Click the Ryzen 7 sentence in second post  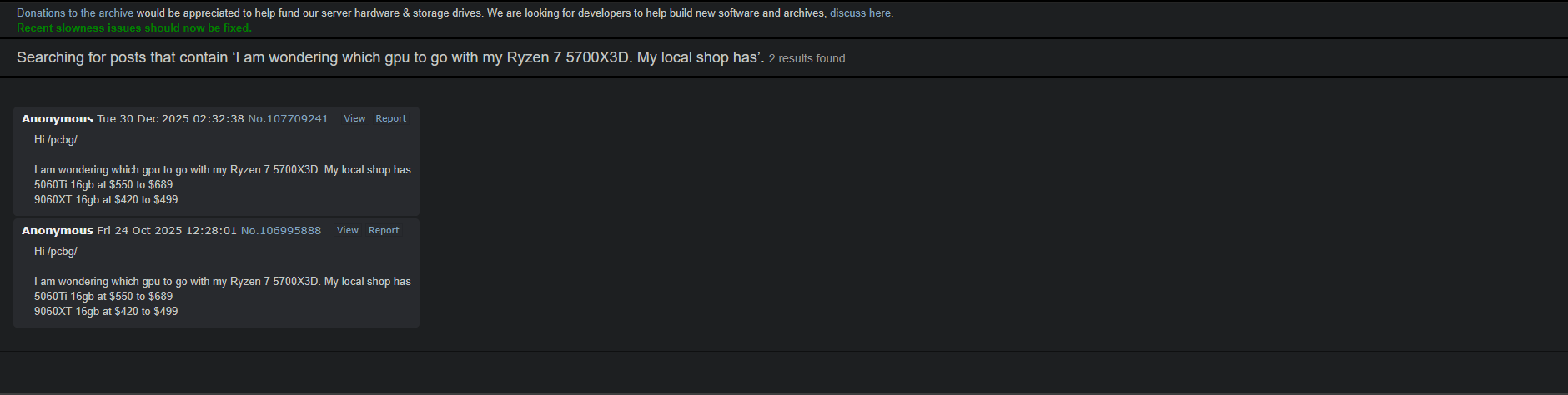(223, 282)
